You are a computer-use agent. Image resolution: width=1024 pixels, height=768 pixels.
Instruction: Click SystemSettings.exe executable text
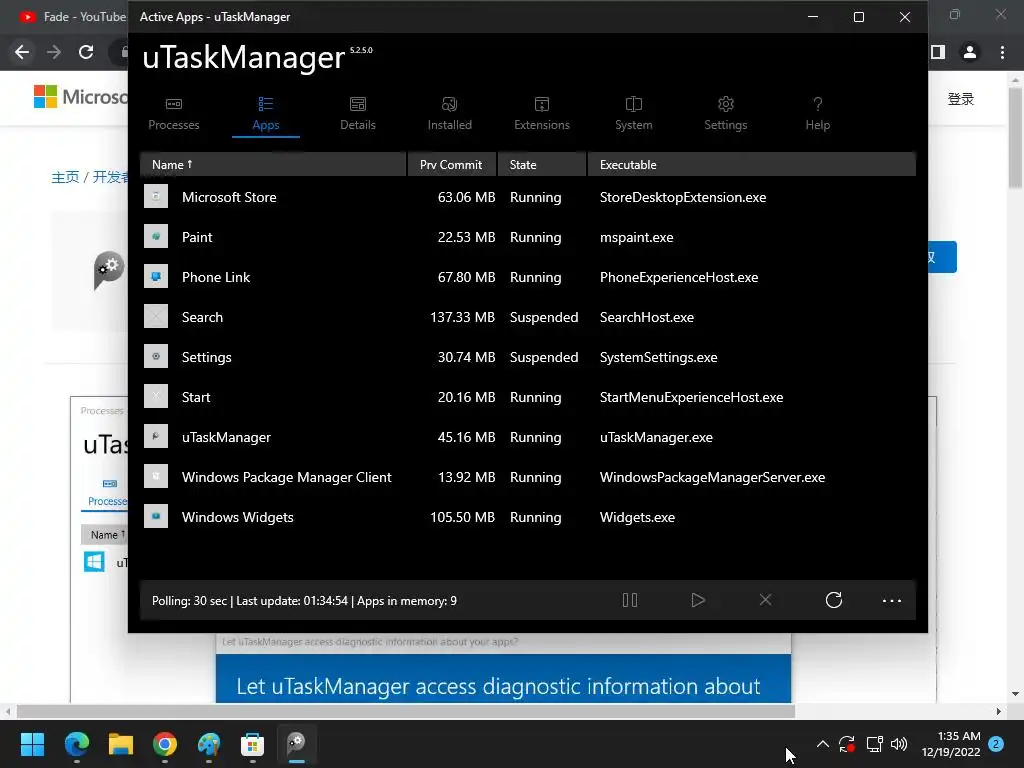[x=658, y=357]
